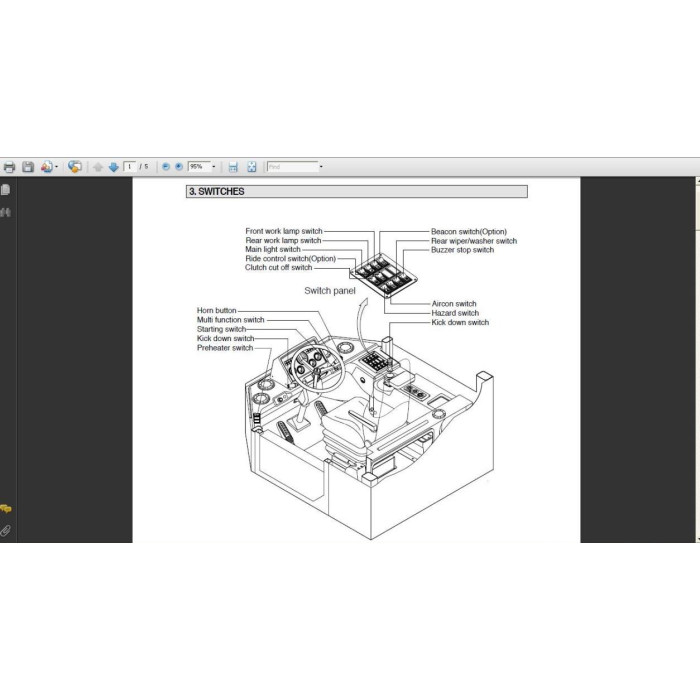Open the Find options dropdown arrow
Screen dimensions: 700x700
coord(321,167)
